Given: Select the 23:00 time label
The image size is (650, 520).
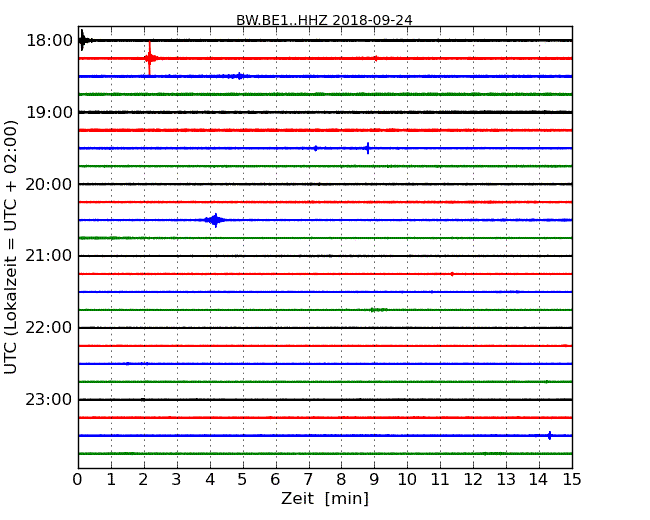Looking at the screenshot, I should 49,399.
